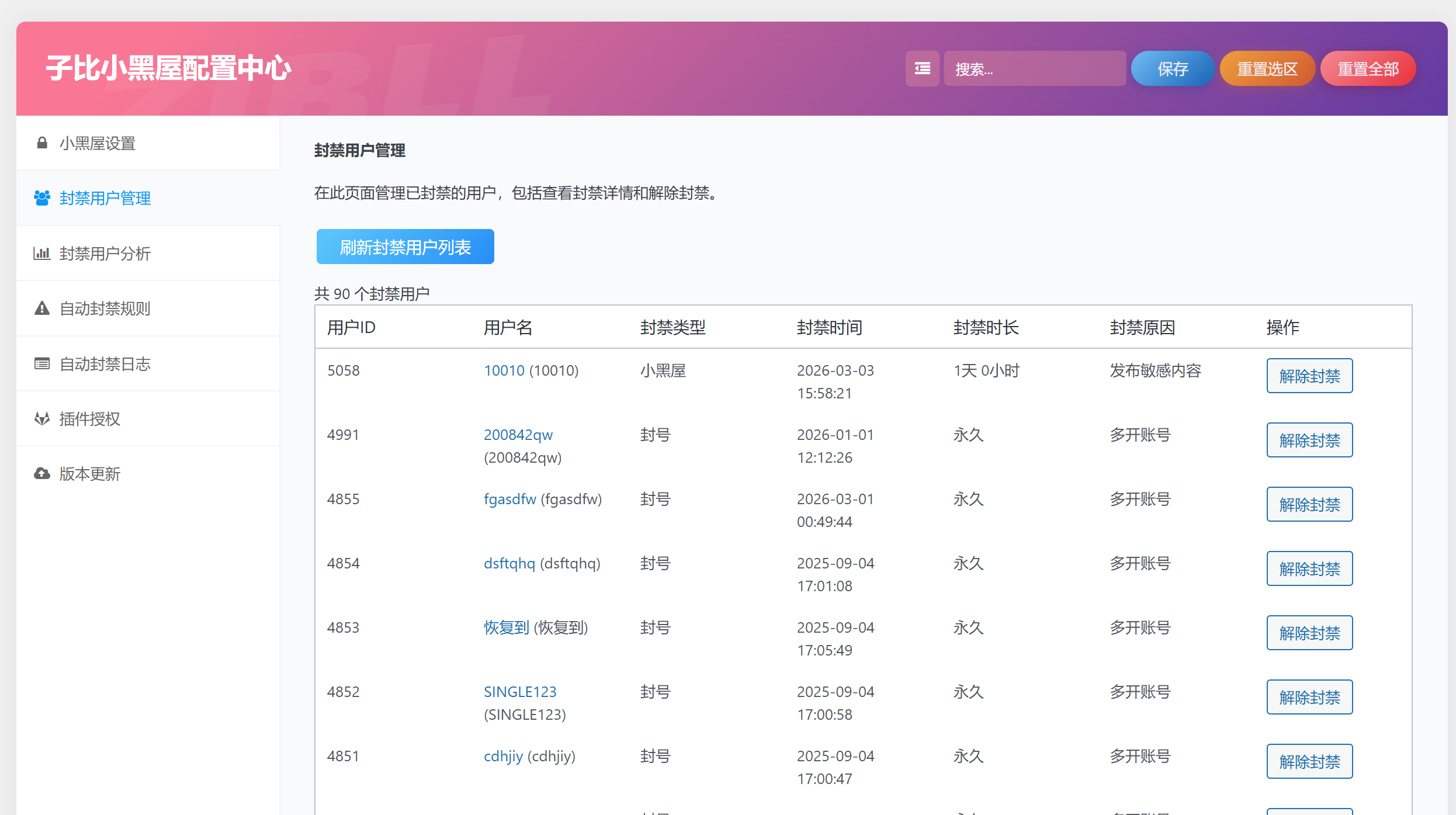Image resolution: width=1456 pixels, height=815 pixels.
Task: Open 插件授权 menu item
Action: click(x=148, y=419)
